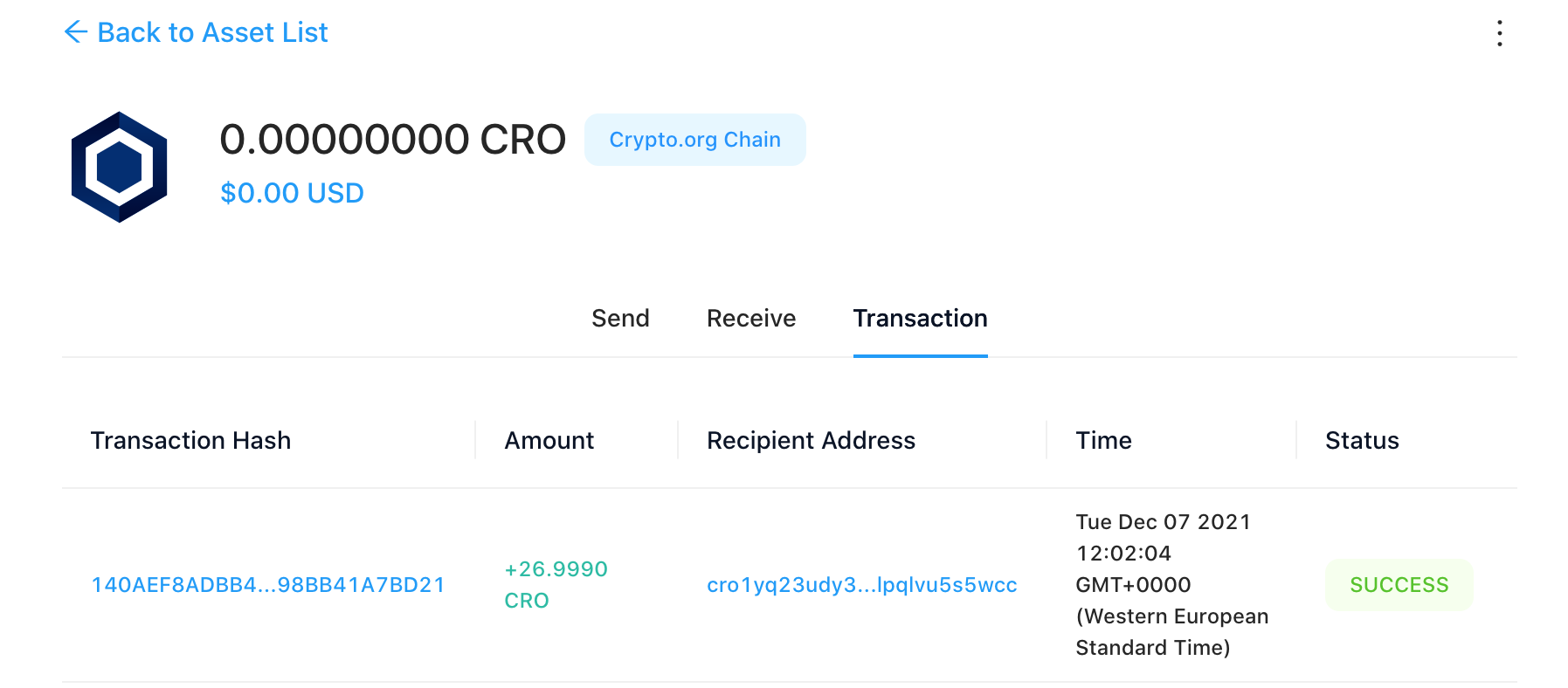Click the SUCCESS status badge
This screenshot has height=688, width=1568.
point(1399,585)
